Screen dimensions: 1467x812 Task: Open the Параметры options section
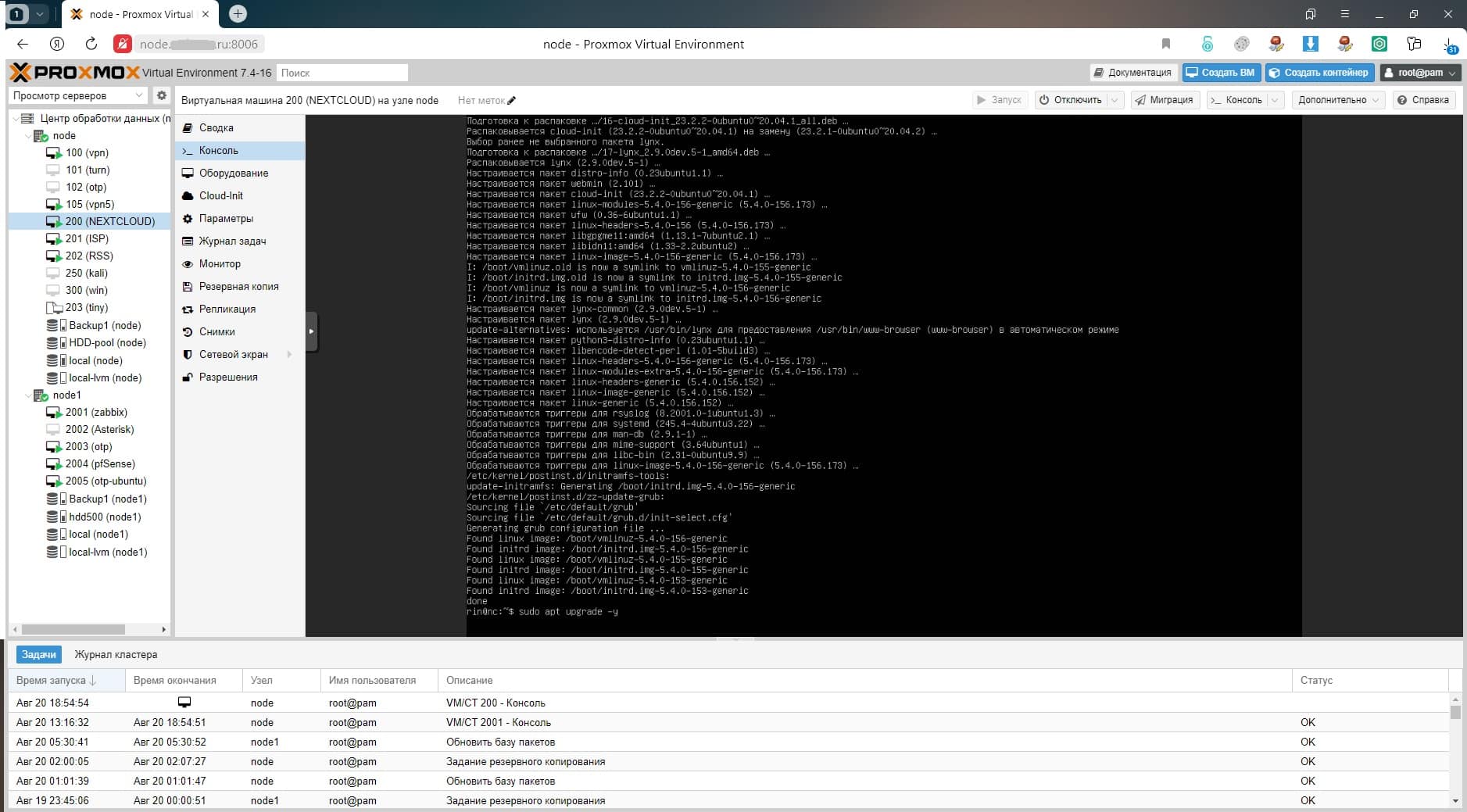pyautogui.click(x=240, y=218)
